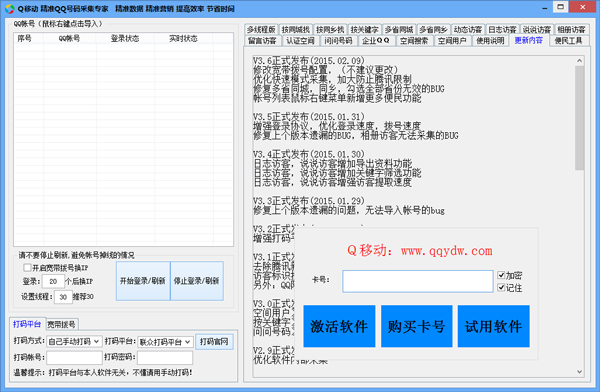
Task: Open the 相册访客 tab
Action: 571,29
